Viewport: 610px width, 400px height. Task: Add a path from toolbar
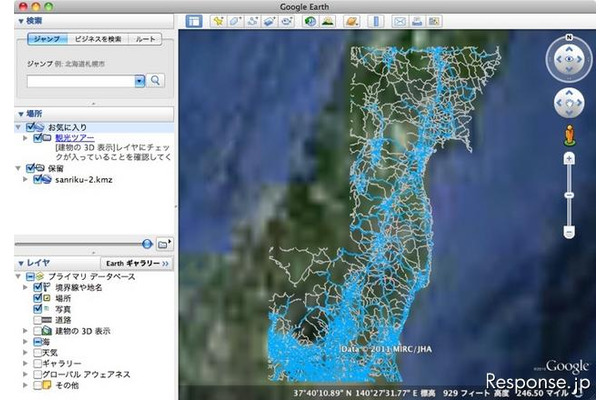[x=252, y=21]
